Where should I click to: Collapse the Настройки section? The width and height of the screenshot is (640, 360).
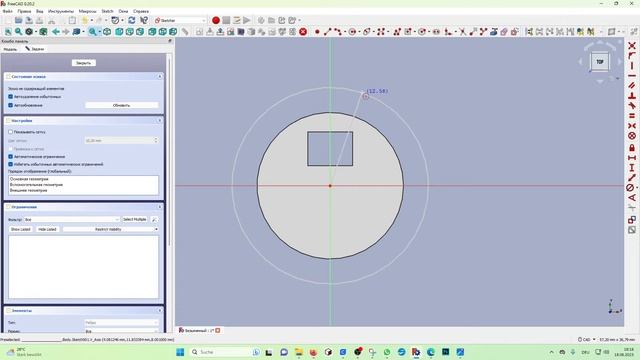pyautogui.click(x=160, y=120)
